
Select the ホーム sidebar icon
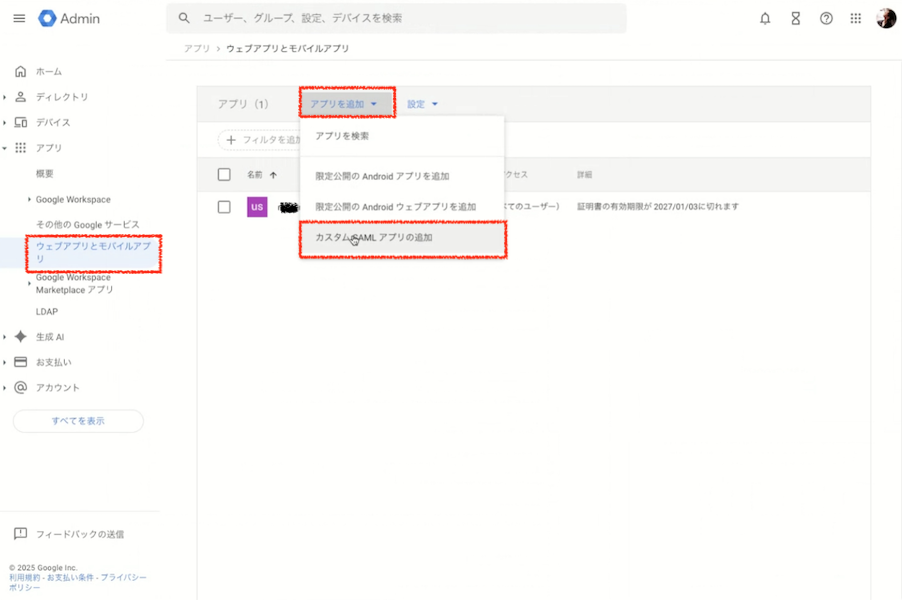20,71
